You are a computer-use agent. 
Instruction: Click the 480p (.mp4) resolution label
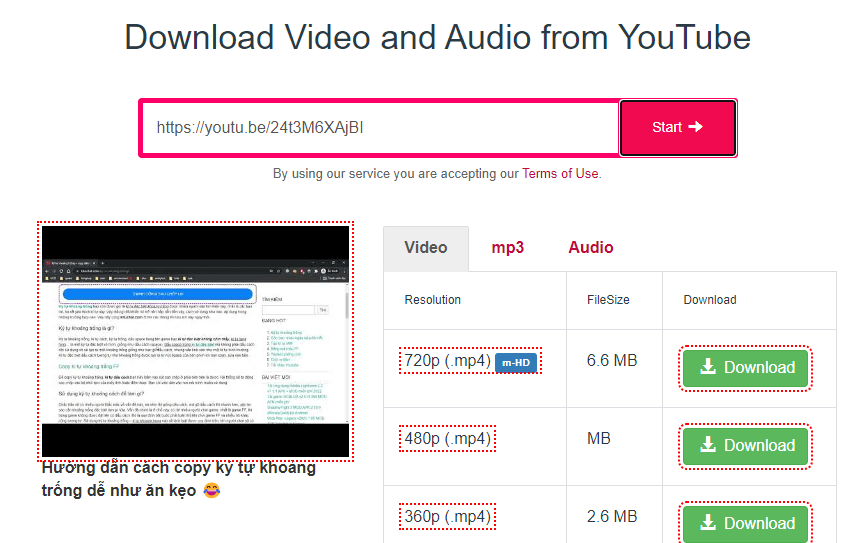(447, 438)
